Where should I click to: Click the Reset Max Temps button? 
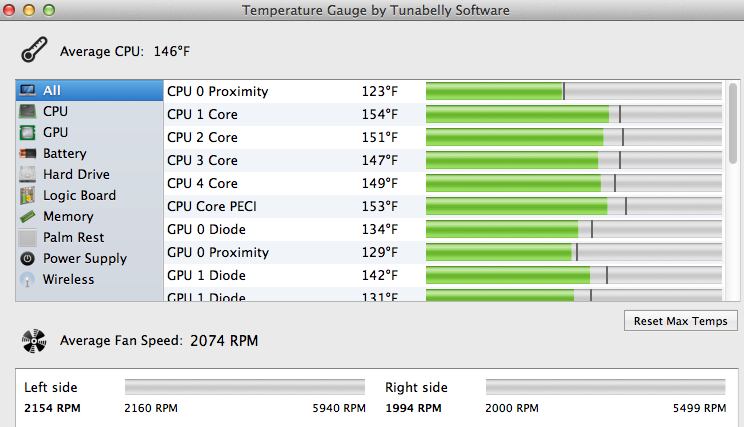(x=680, y=321)
